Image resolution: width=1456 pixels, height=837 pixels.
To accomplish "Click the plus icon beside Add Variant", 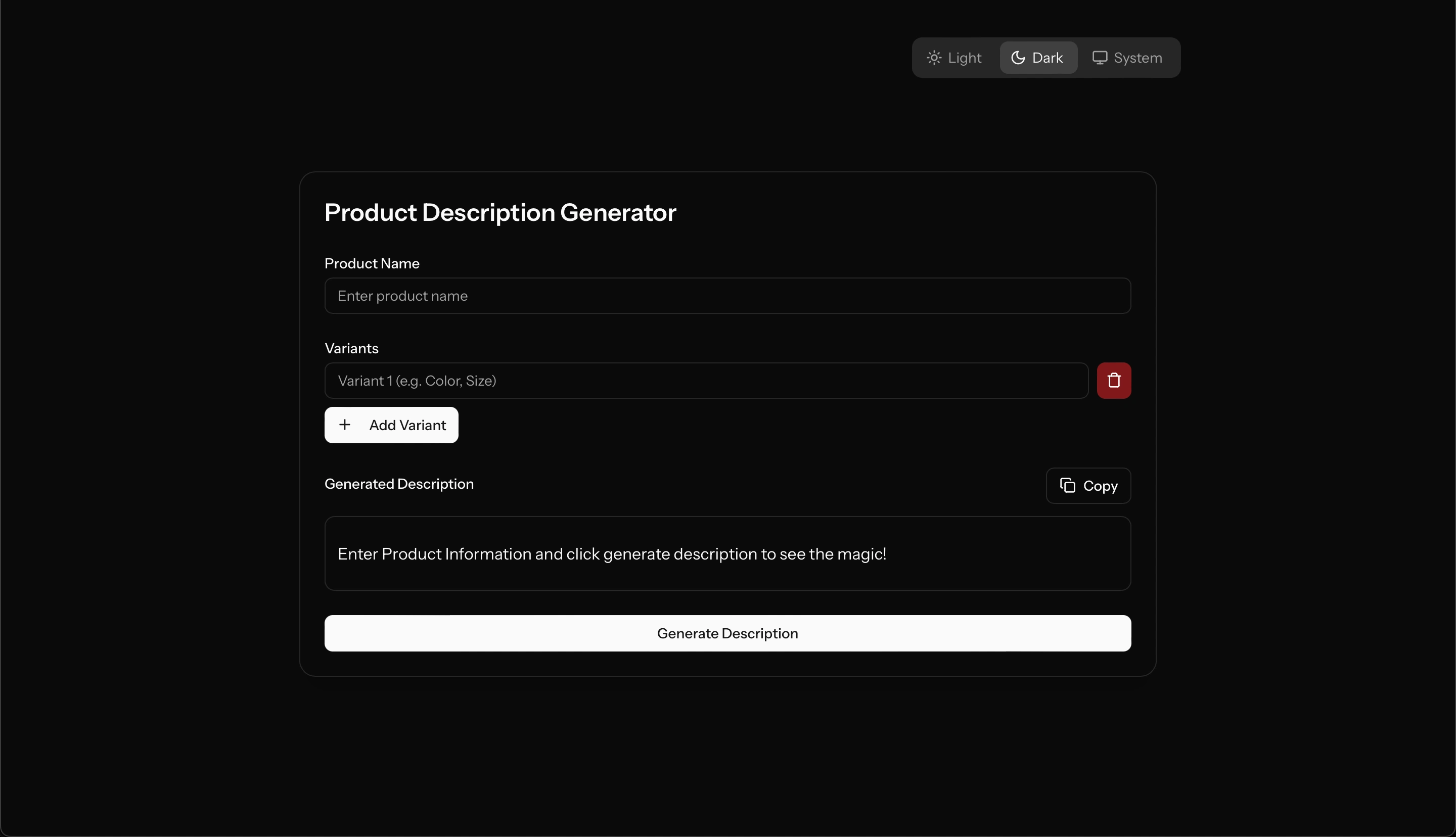I will 345,425.
